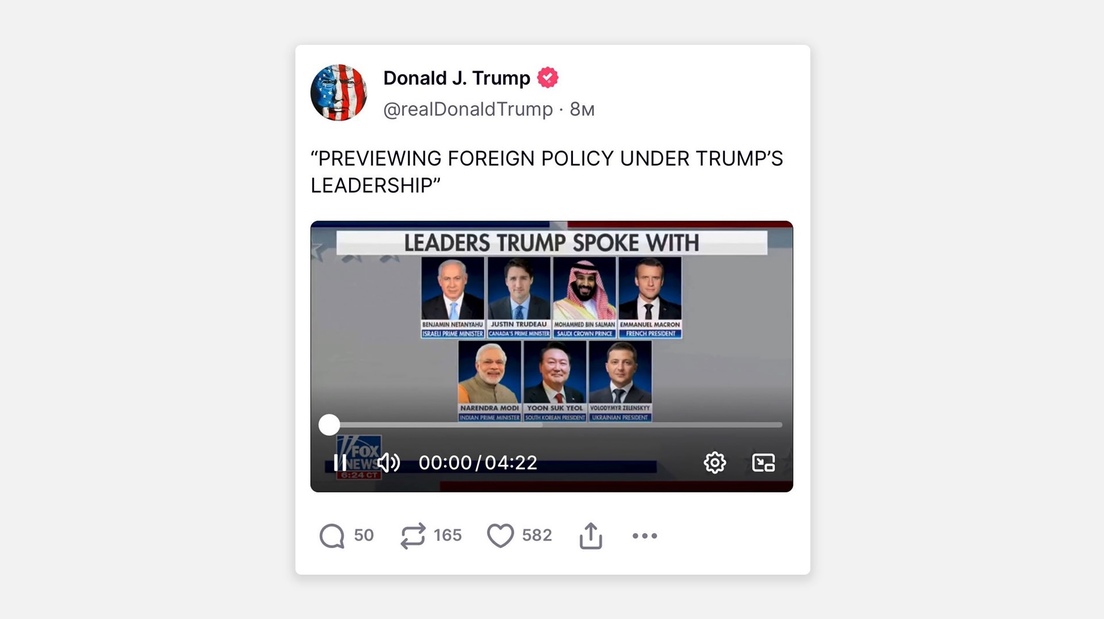Screen dimensions: 1104x619
Task: Open the @realDonaldTrump handle link
Action: coord(468,109)
